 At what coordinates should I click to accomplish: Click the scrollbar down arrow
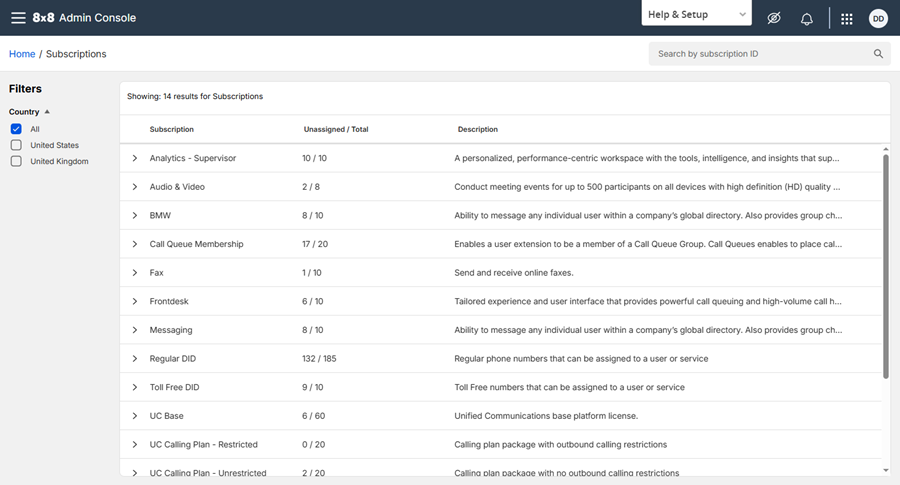coord(886,470)
